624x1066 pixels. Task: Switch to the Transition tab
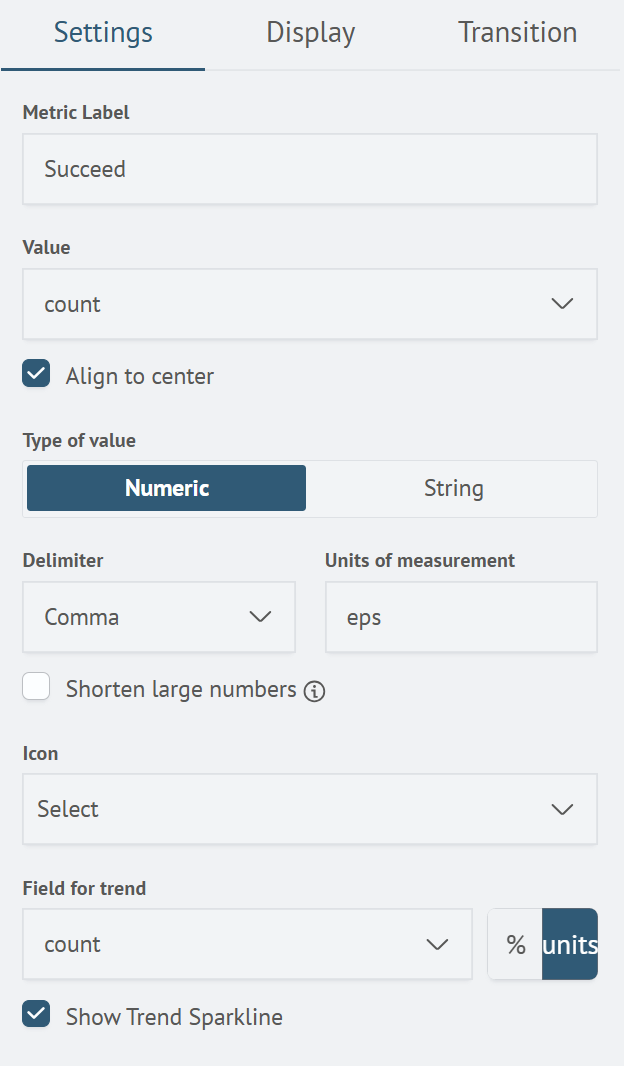517,33
